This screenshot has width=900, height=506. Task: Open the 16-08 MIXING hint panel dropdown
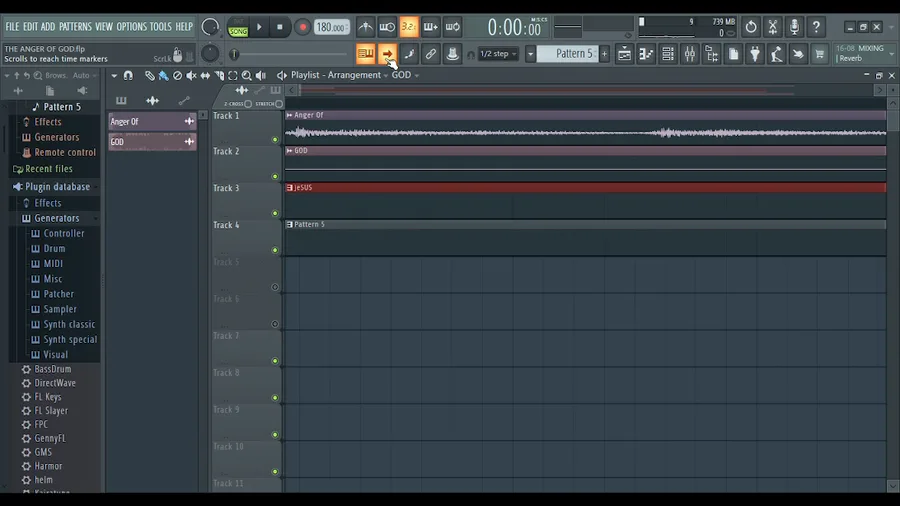891,53
